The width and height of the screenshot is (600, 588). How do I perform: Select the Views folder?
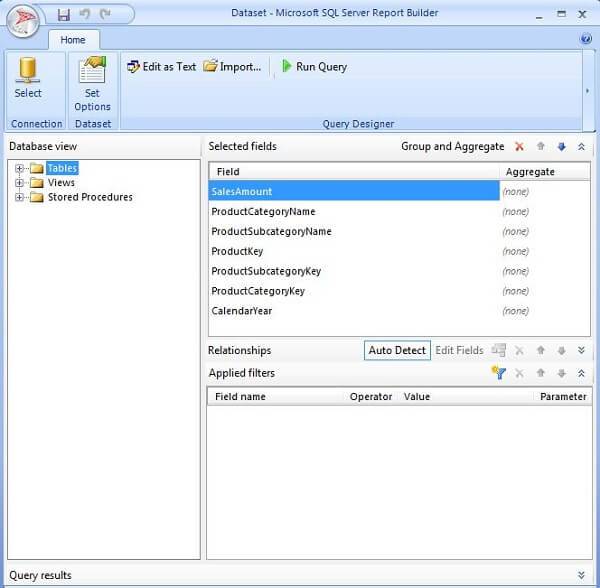point(61,182)
